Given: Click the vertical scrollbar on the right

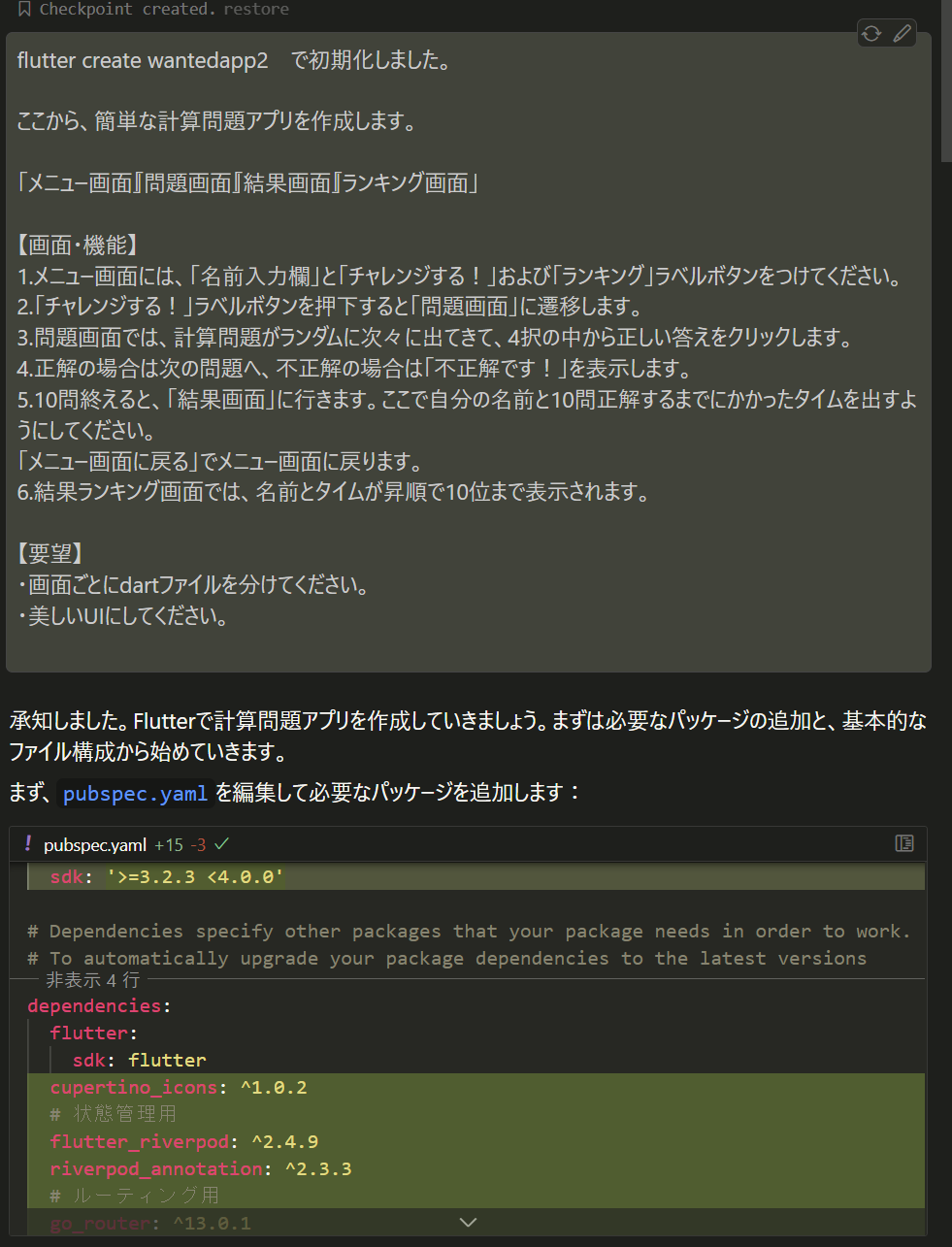Looking at the screenshot, I should coord(946,78).
